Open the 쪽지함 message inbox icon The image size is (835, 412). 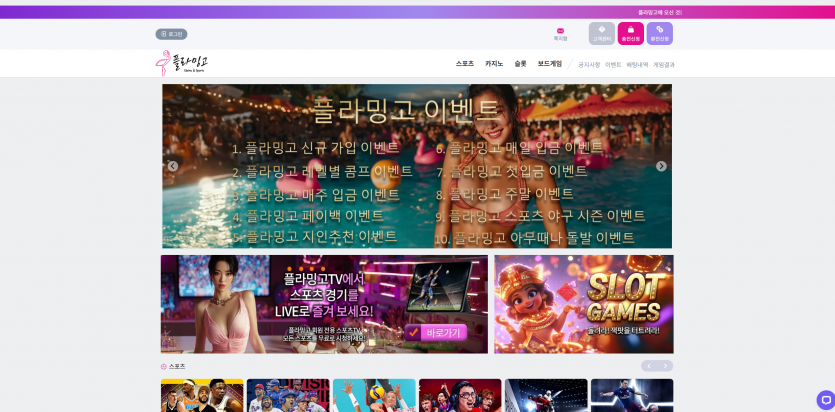(x=560, y=34)
